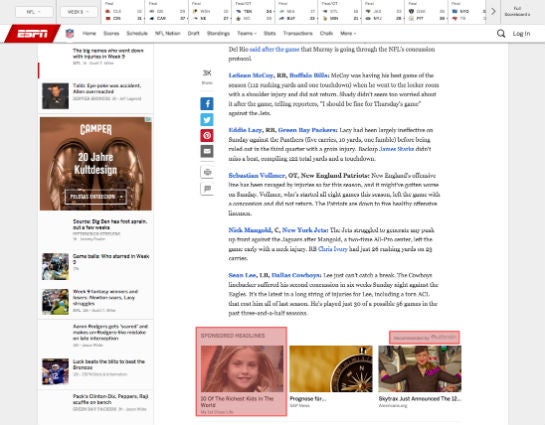This screenshot has width=545, height=425.
Task: Click the 'Recommended by Outbrain' label
Action: point(424,337)
